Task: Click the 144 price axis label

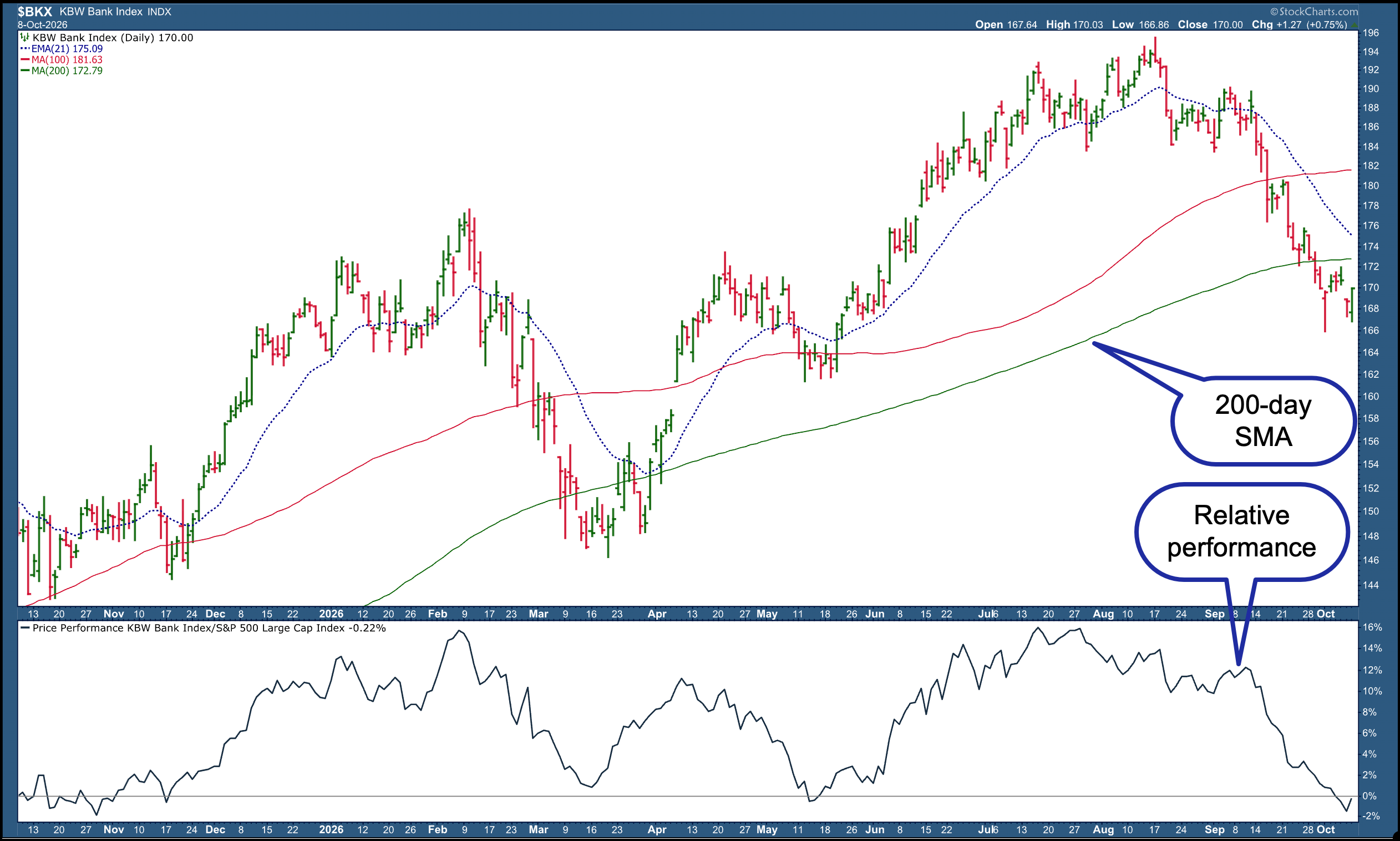Action: point(1371,585)
